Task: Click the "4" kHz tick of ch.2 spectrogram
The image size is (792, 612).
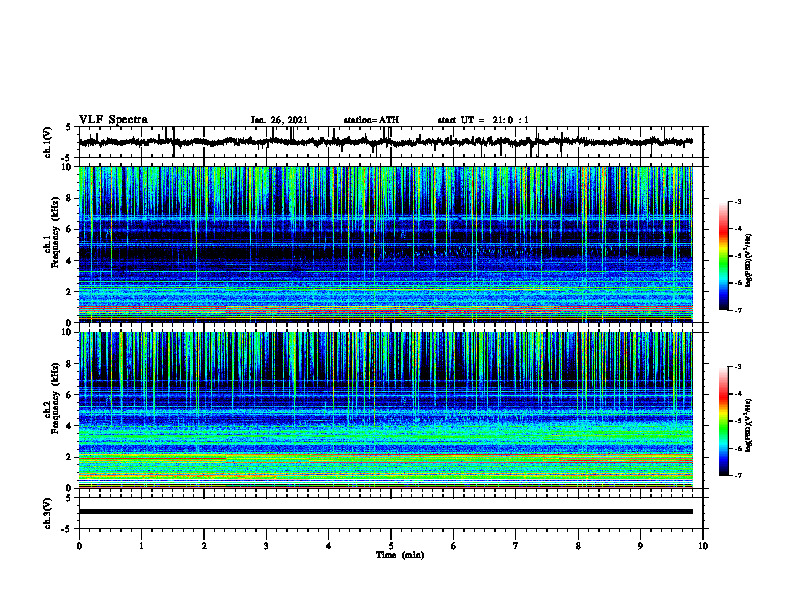Action: pos(70,426)
